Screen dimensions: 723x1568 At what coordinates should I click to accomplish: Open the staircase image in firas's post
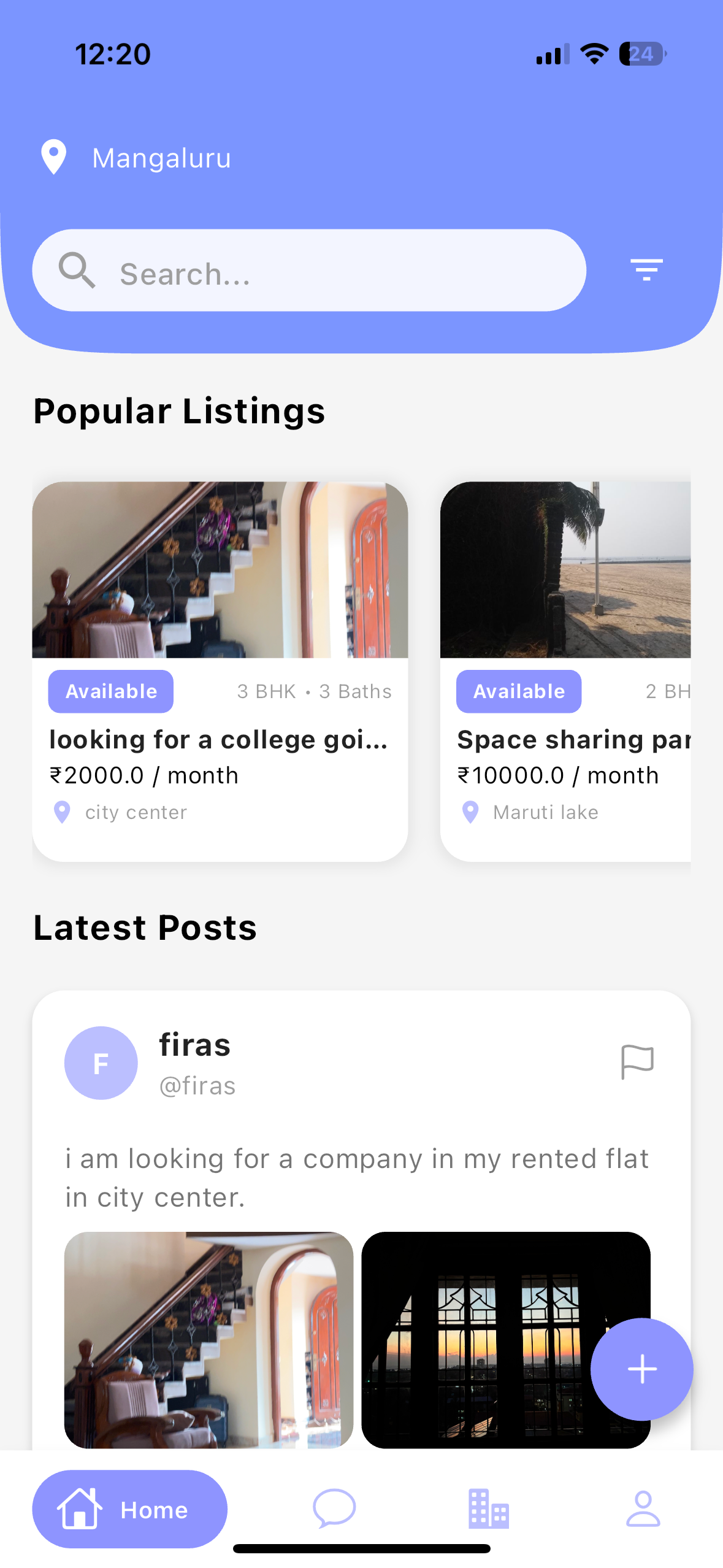208,1340
